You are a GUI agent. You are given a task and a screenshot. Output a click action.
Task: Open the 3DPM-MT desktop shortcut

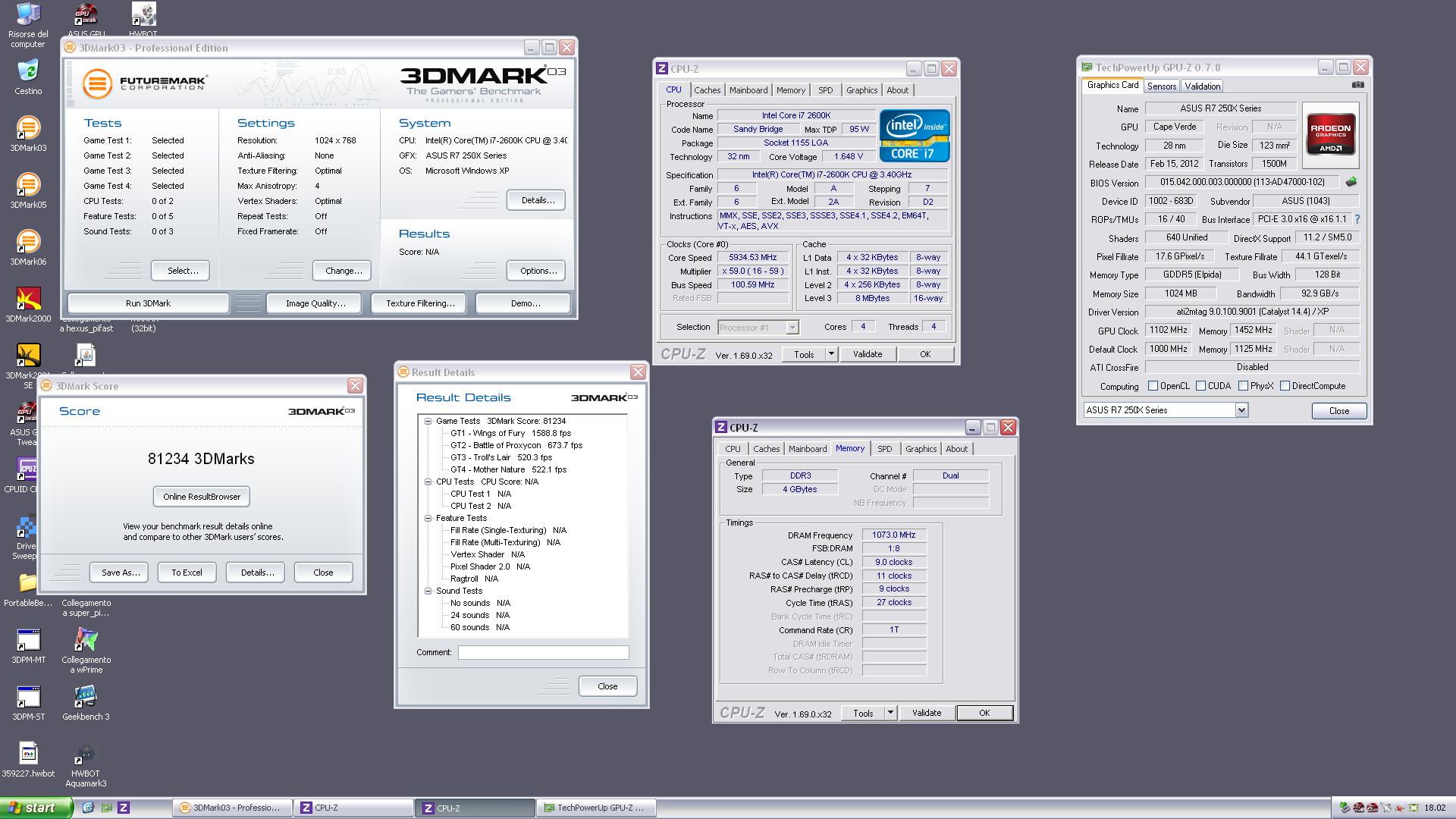point(28,646)
